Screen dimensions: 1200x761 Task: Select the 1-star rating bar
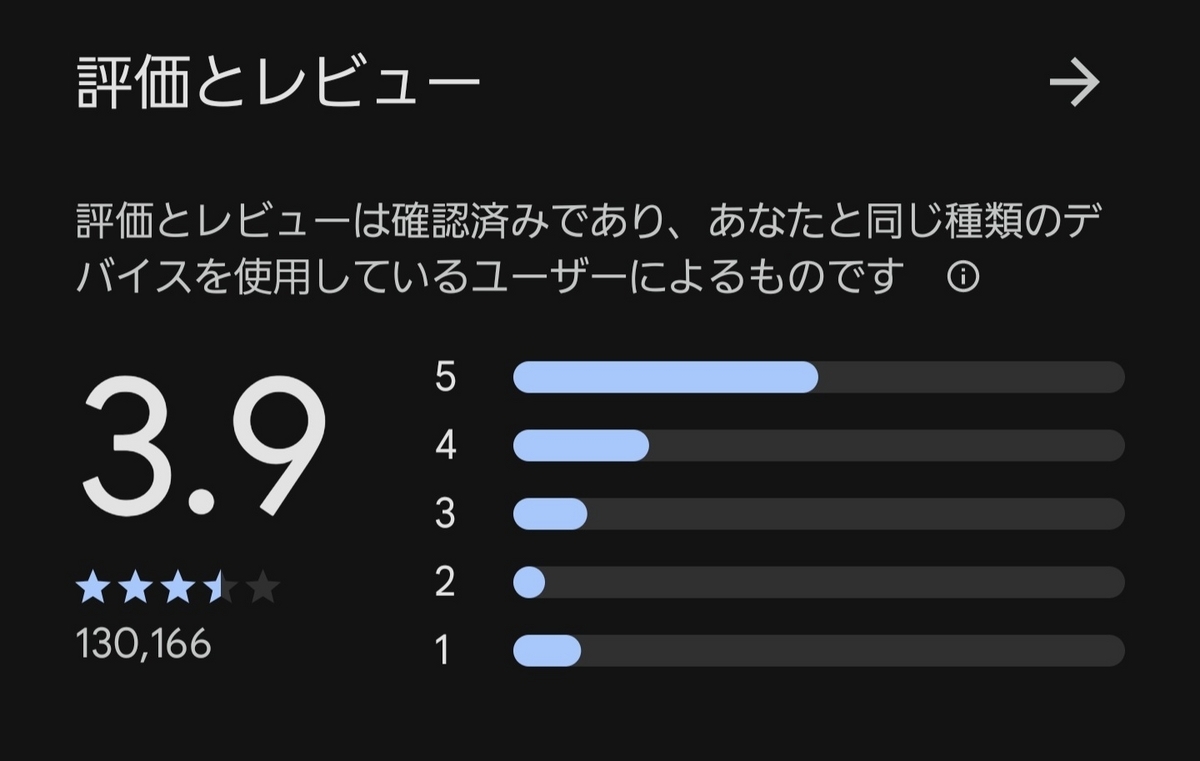click(818, 651)
